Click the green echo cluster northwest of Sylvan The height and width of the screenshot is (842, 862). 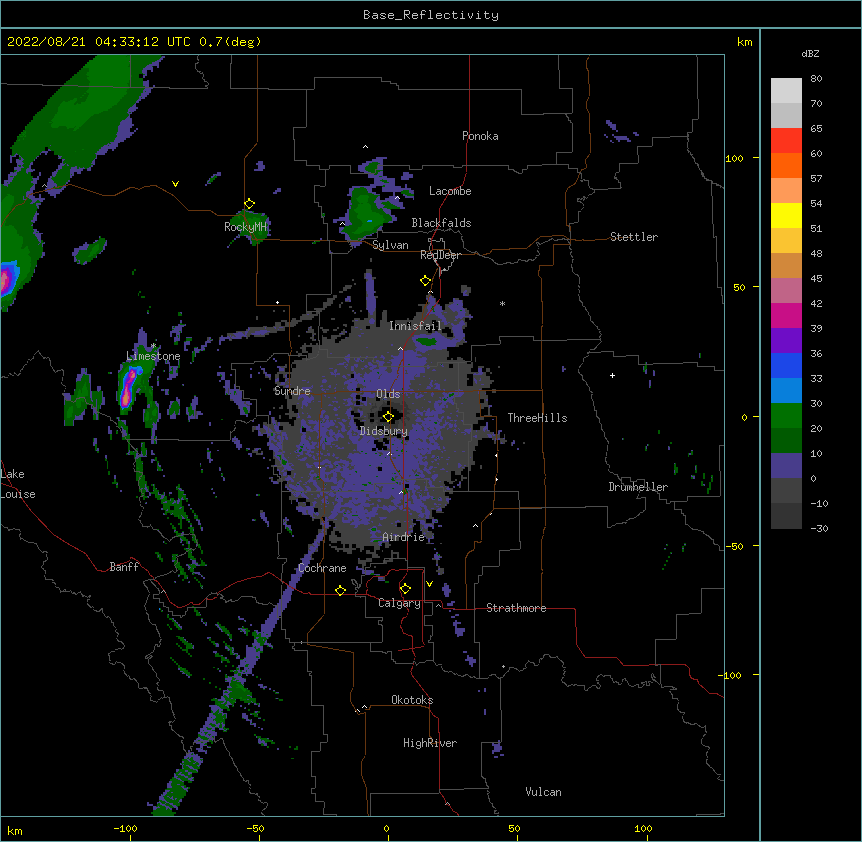[365, 214]
